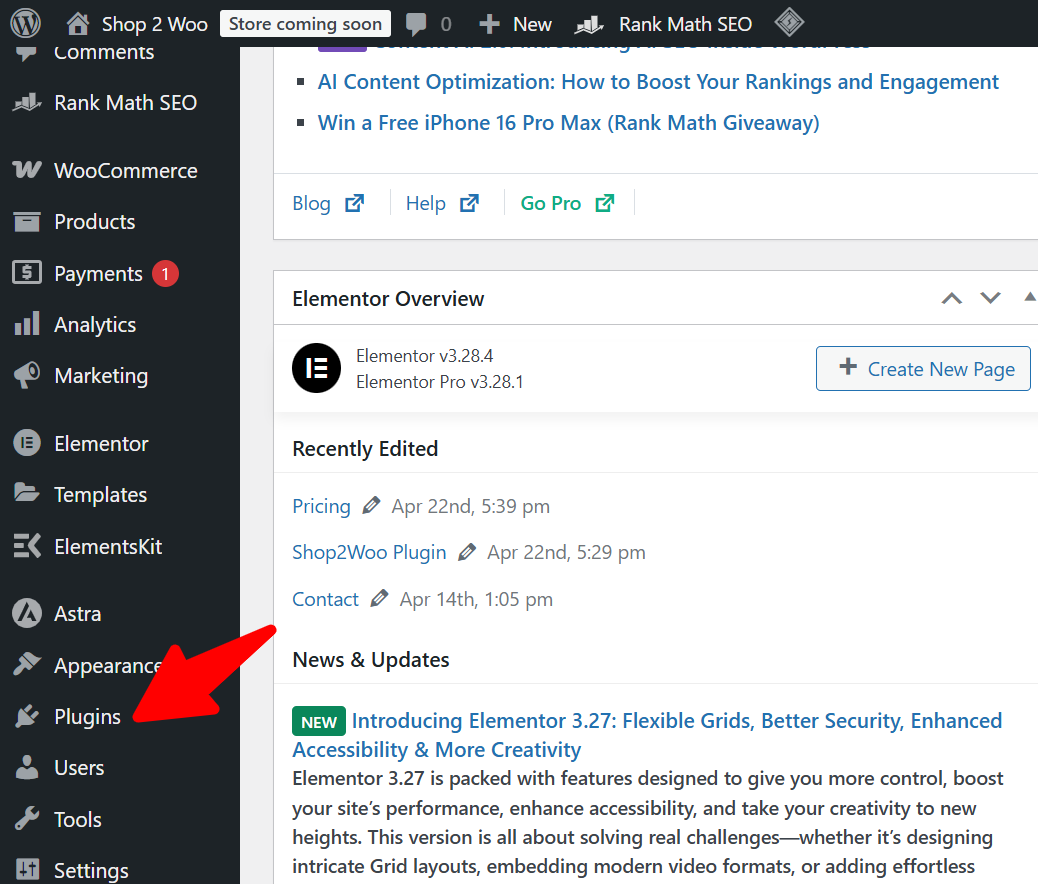Open Win a Free iPhone 16 Pro Max link
Viewport: 1038px width, 884px height.
coord(569,123)
